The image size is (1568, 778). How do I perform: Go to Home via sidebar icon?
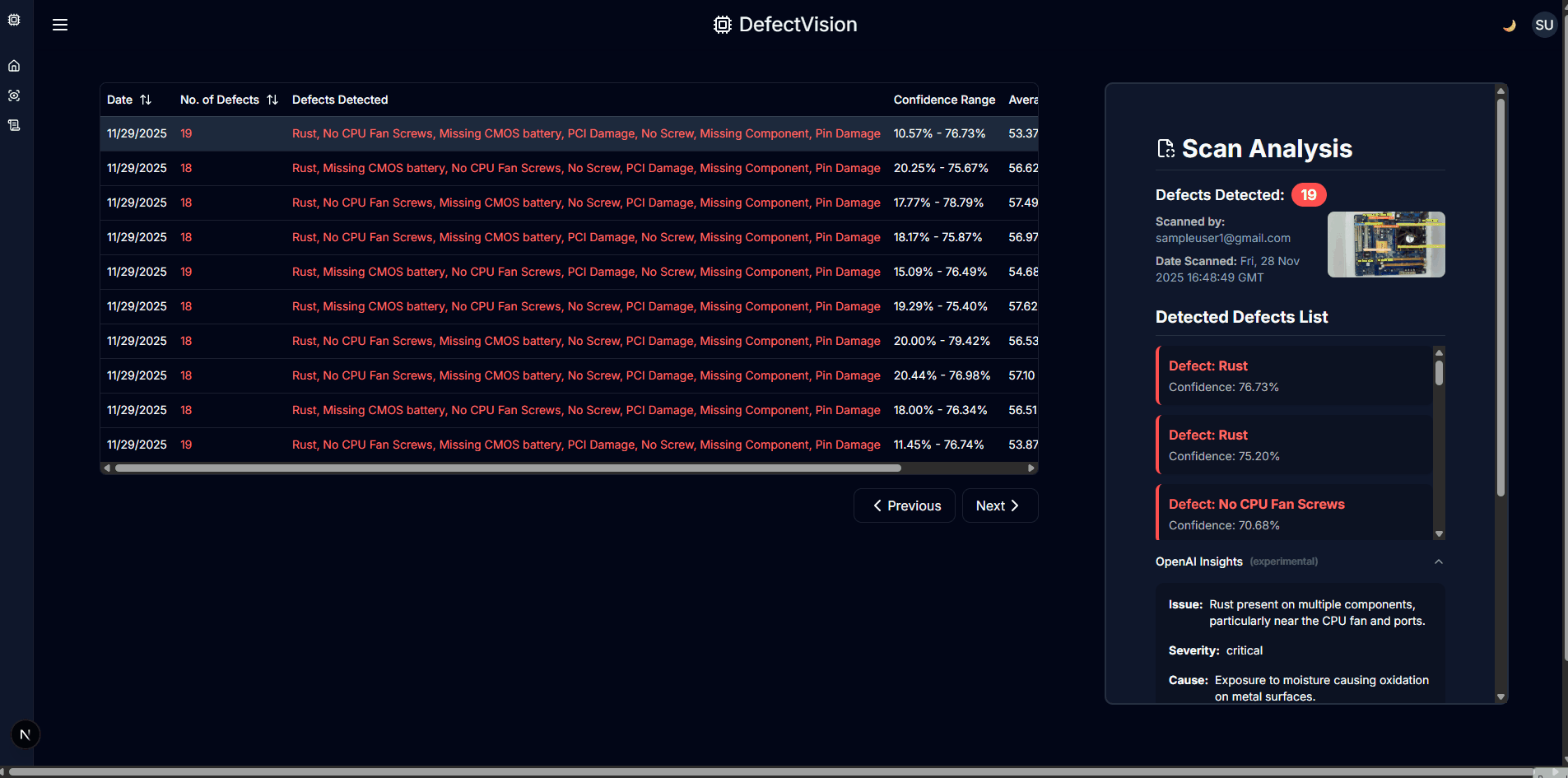coord(14,66)
